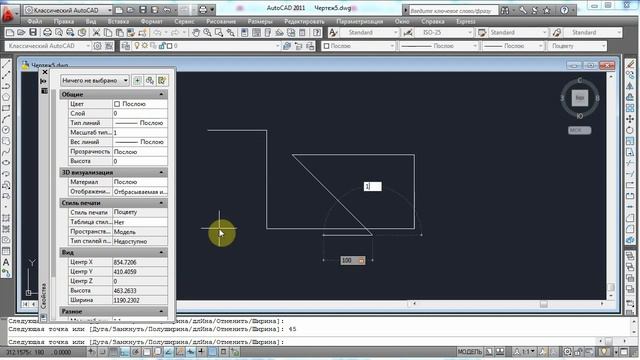Collapse the Вид section in Properties
Screen dimensions: 640x360
(x=161, y=252)
